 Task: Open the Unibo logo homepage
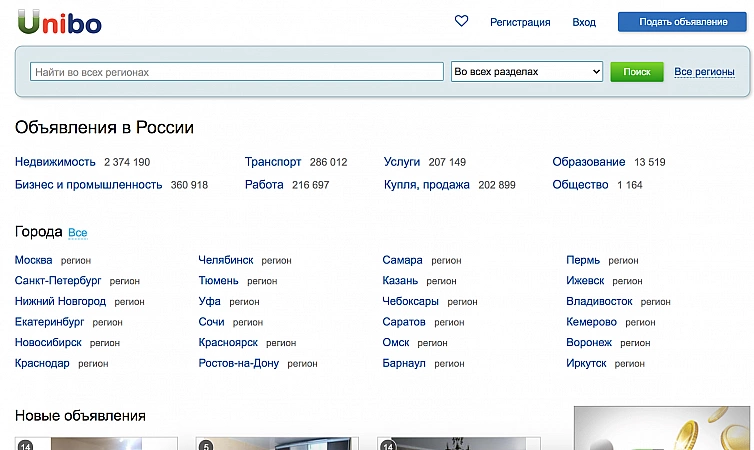point(59,22)
